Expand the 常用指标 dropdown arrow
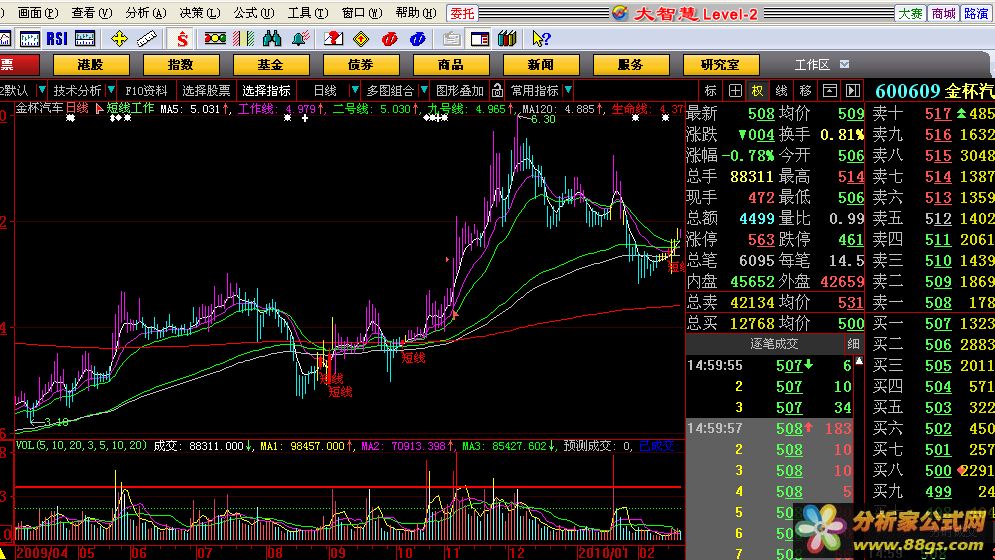Viewport: 995px width, 560px height. (568, 90)
